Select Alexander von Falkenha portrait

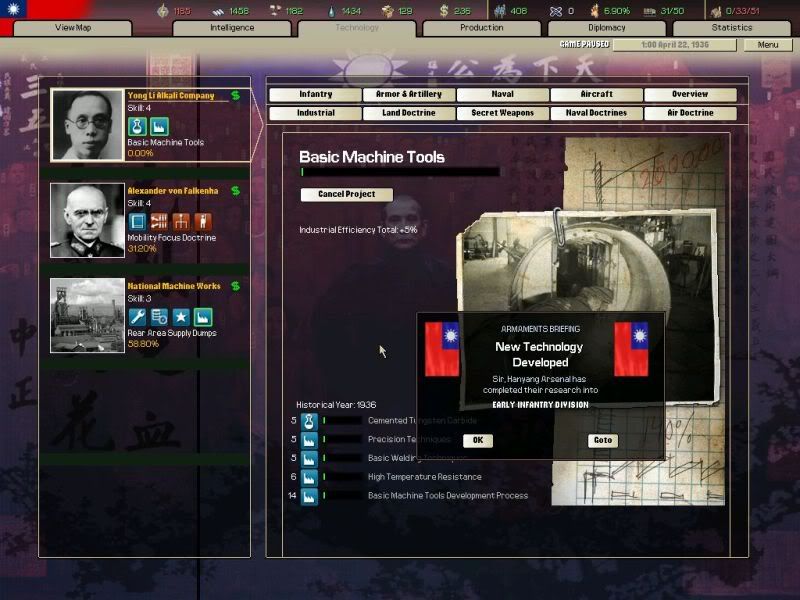click(87, 220)
